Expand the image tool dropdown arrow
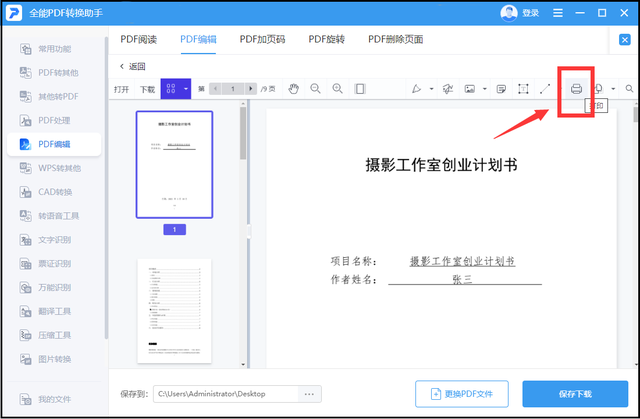Viewport: 640px width, 419px height. 484,89
